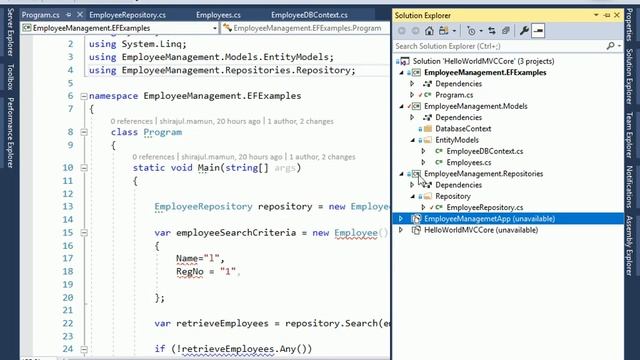
Task: Close the Program.cs tab
Action: (80, 15)
